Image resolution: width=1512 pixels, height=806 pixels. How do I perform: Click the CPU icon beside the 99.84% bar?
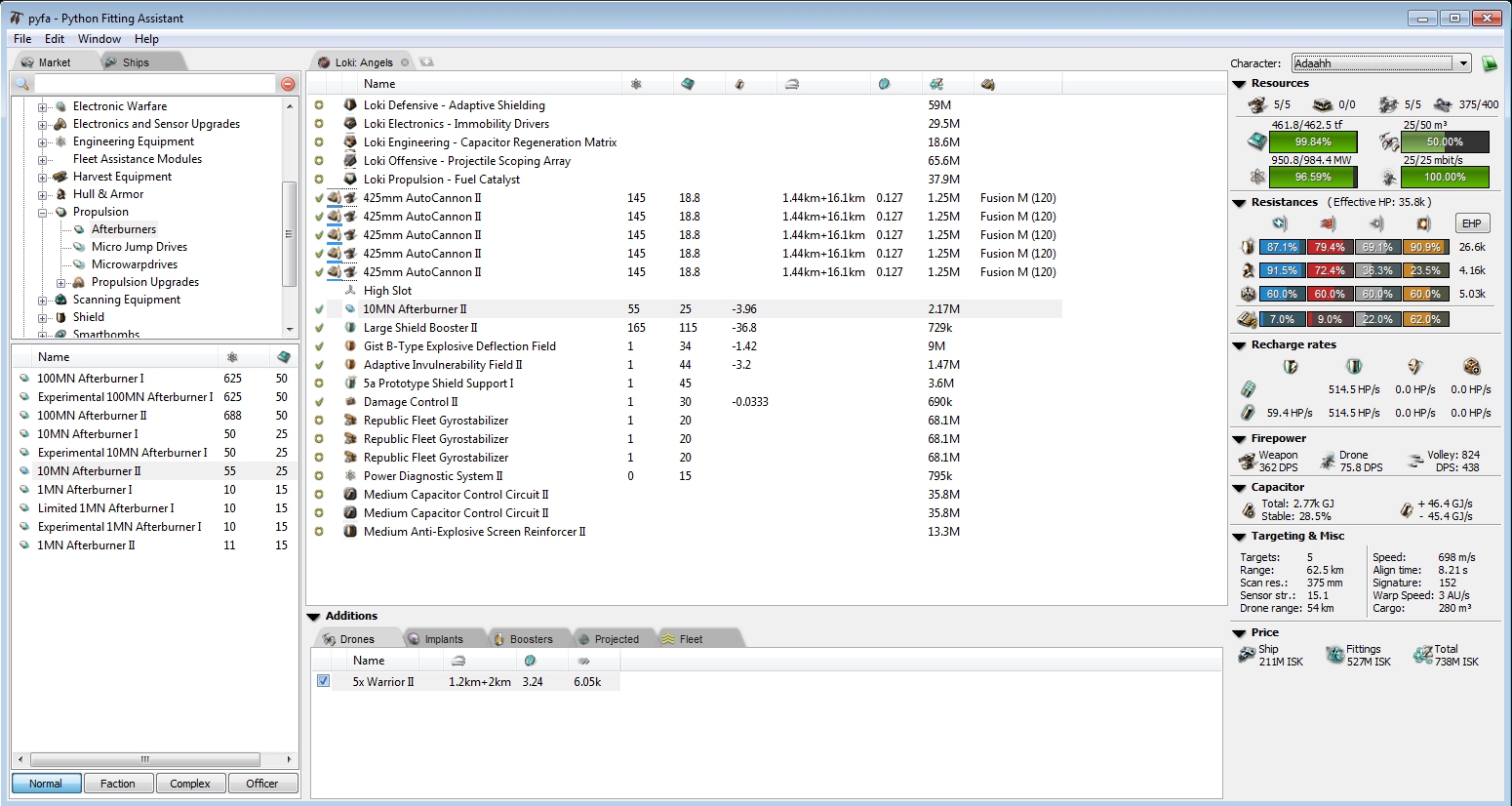tap(1257, 142)
